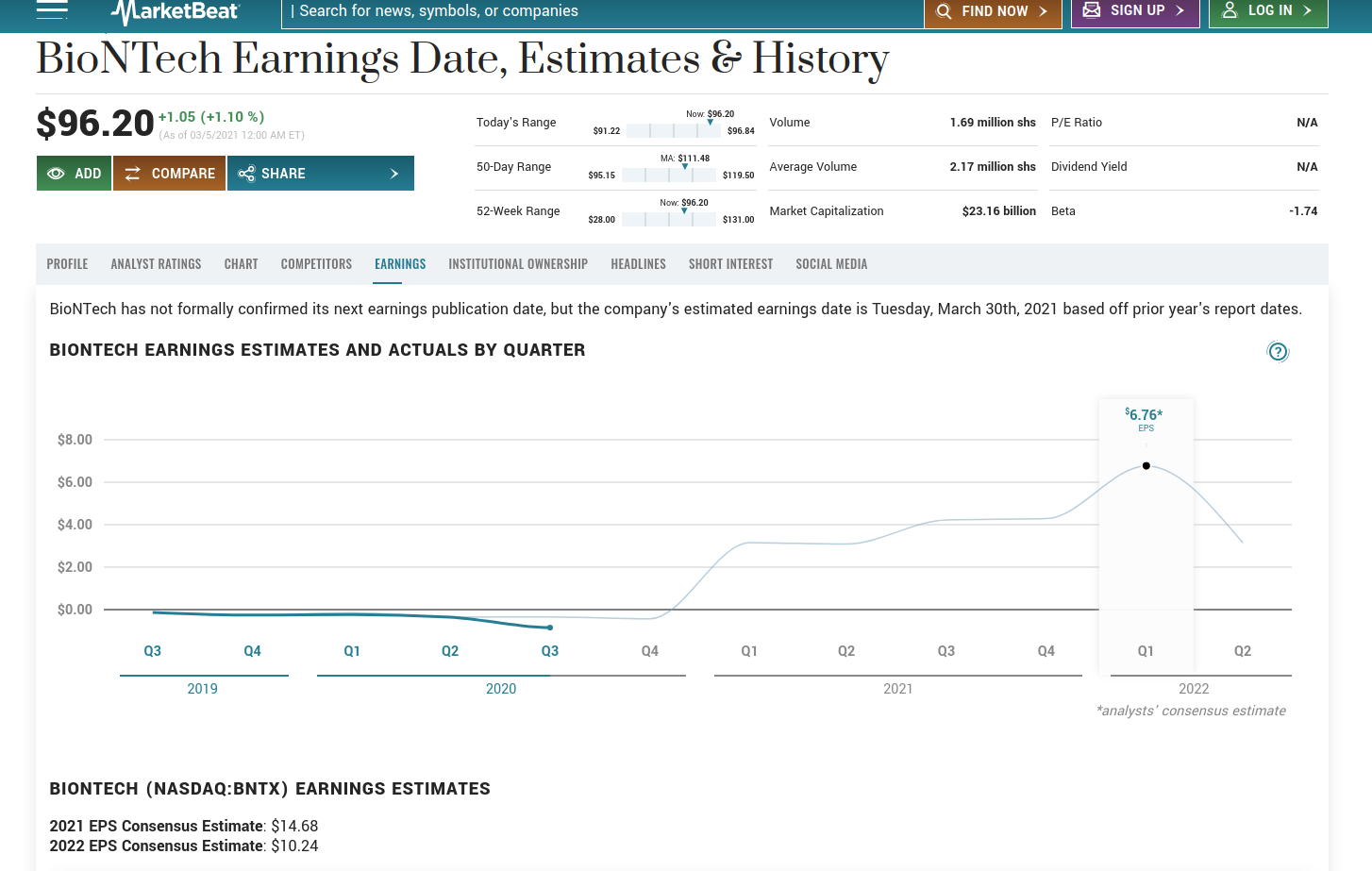1372x871 pixels.
Task: Add BioNTech to watchlist with ADD
Action: click(75, 174)
